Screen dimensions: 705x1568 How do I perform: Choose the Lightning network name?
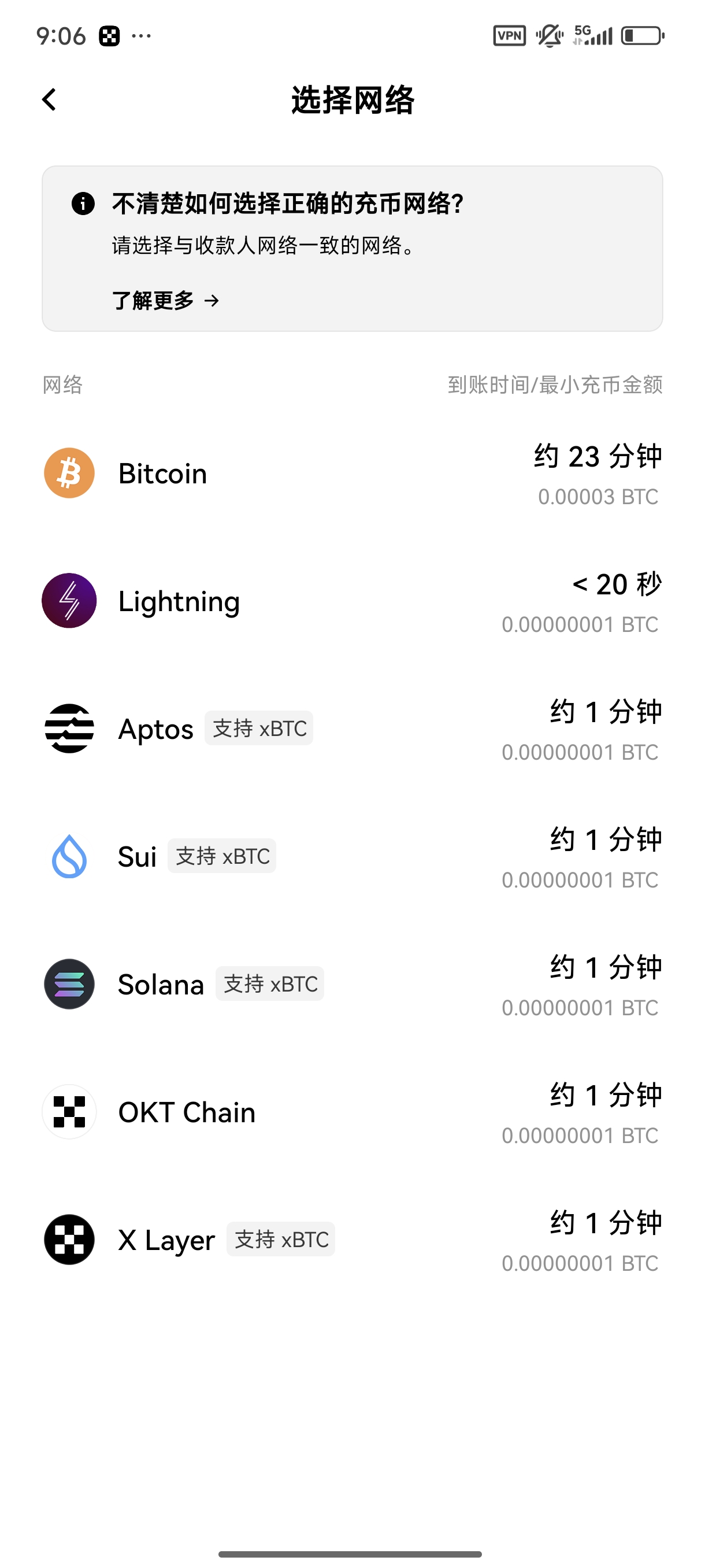(179, 601)
